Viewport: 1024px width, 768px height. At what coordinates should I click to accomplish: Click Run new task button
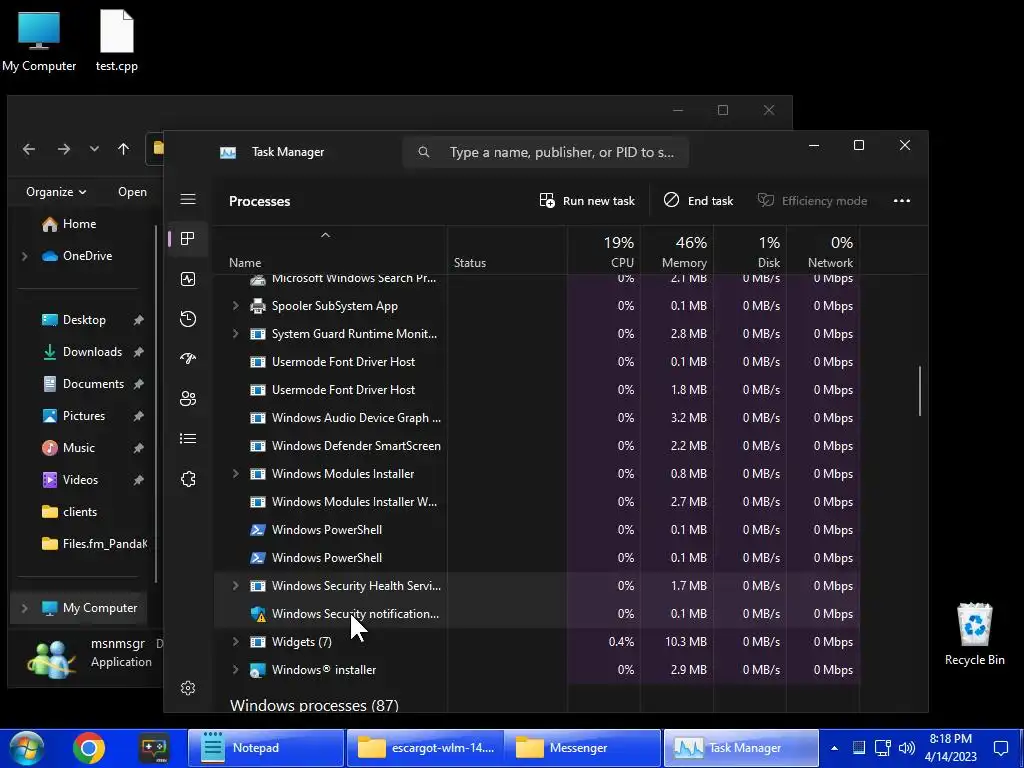pos(587,200)
